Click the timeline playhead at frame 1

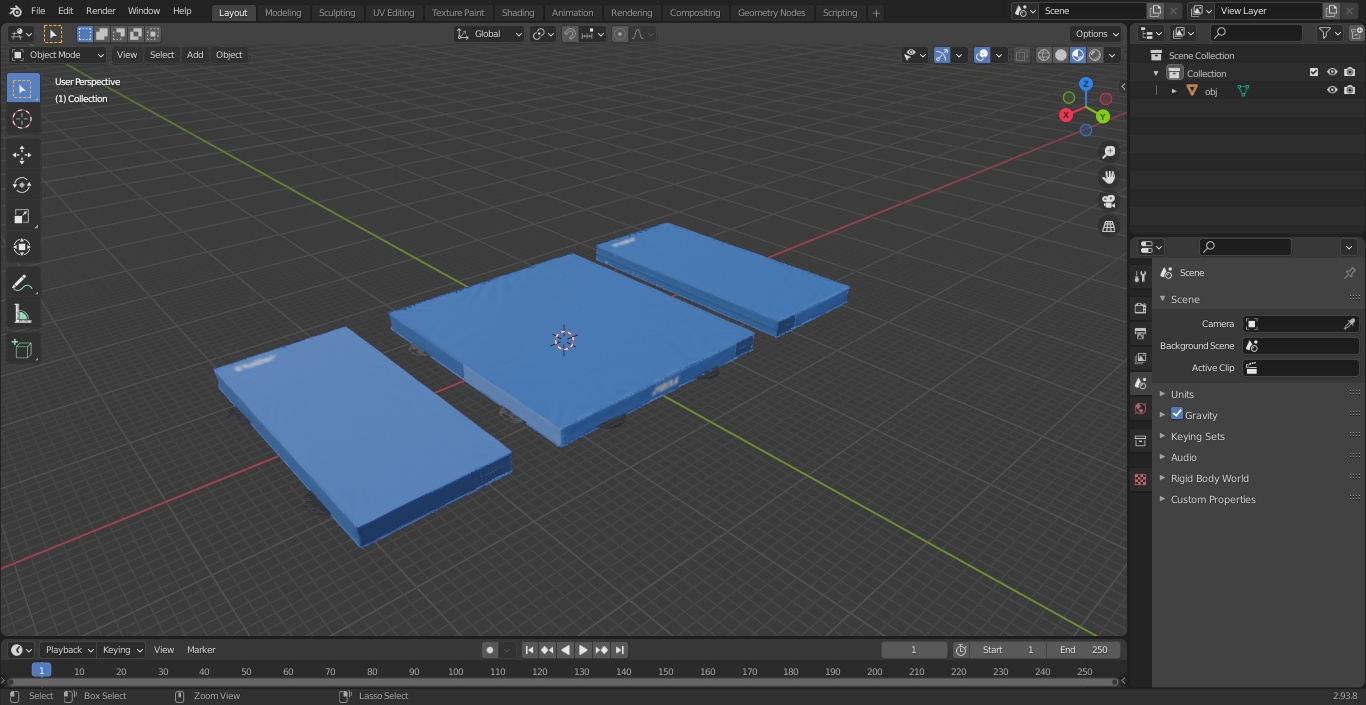[x=41, y=671]
